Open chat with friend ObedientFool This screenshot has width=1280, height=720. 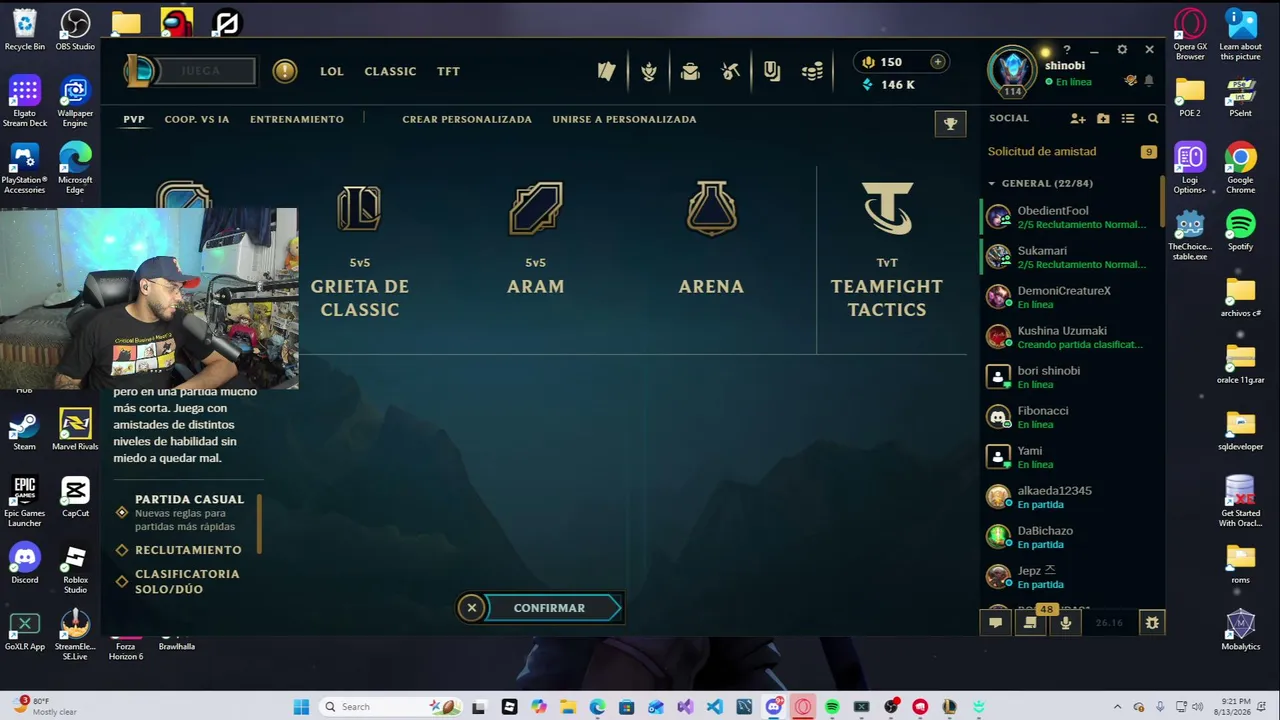[x=1071, y=217]
